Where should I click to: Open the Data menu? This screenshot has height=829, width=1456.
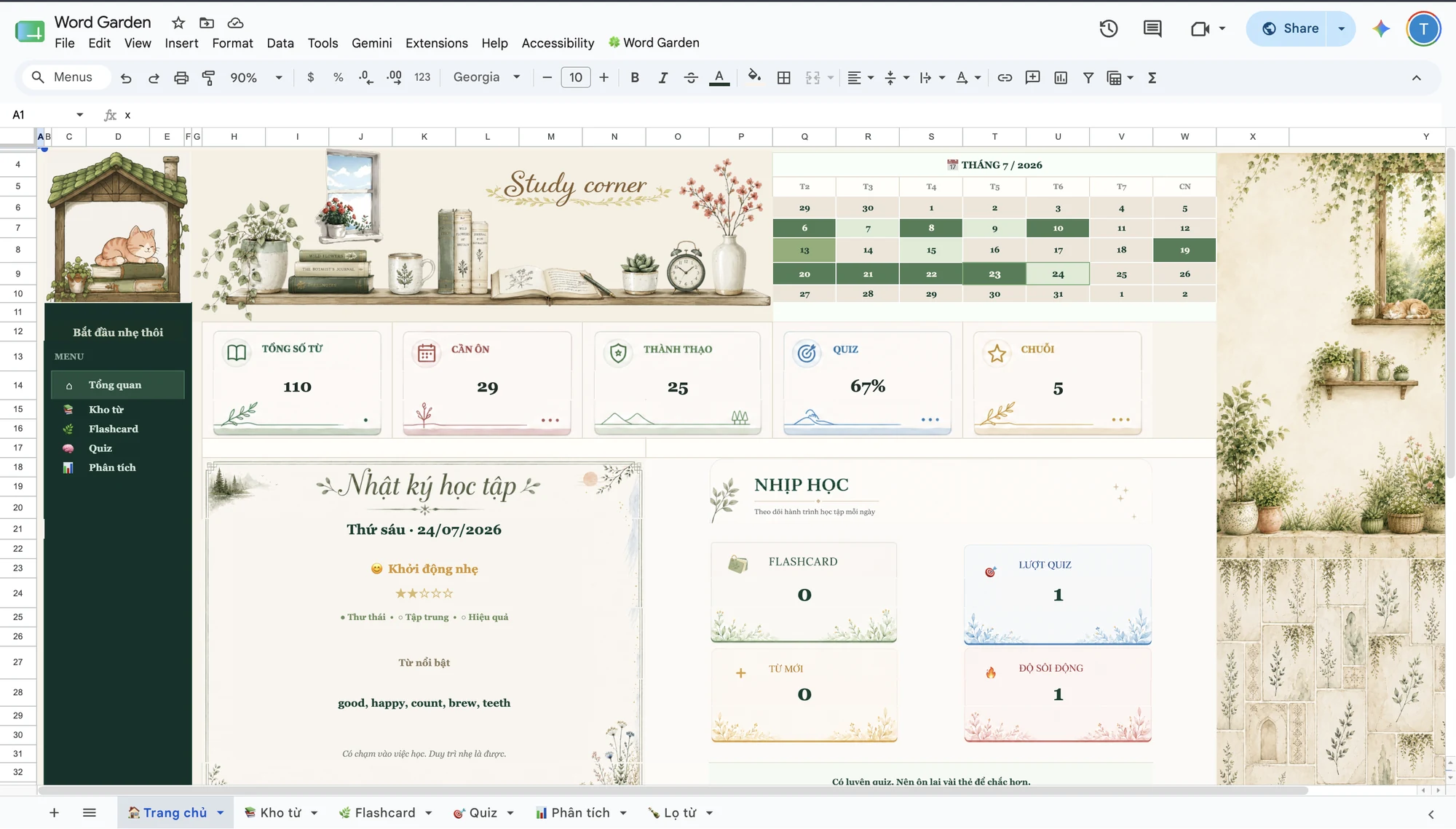tap(280, 43)
